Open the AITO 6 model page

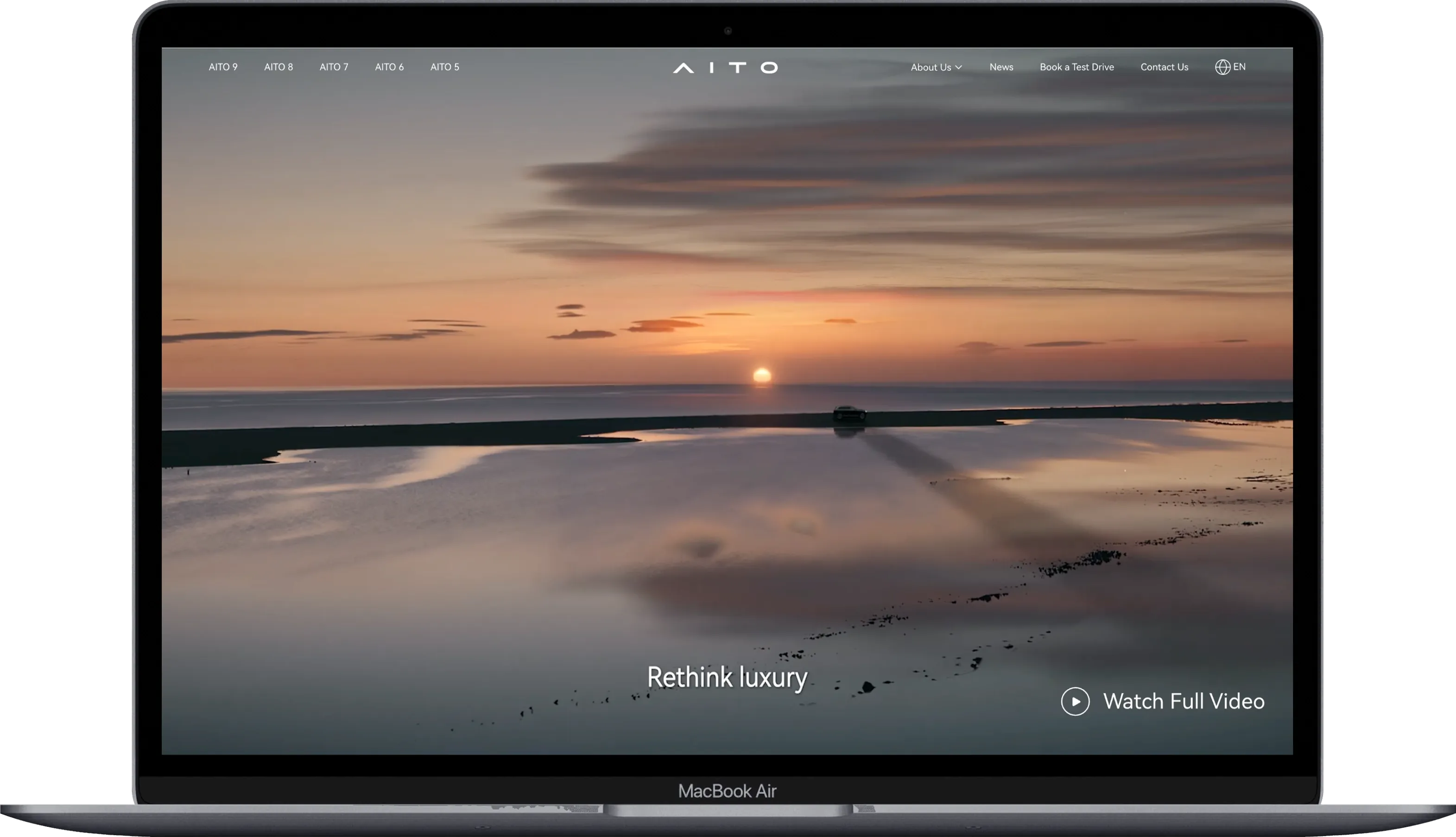[x=389, y=67]
